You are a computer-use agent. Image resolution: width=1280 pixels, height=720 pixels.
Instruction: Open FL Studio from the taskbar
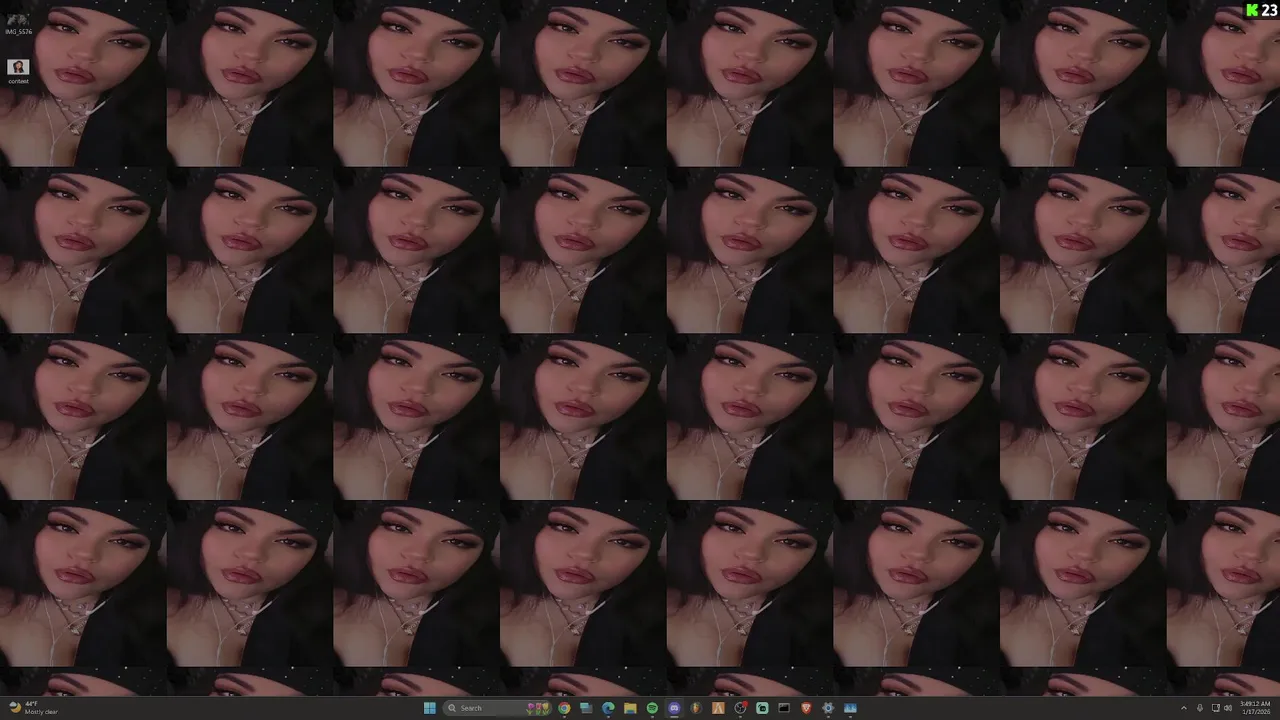pyautogui.click(x=696, y=708)
